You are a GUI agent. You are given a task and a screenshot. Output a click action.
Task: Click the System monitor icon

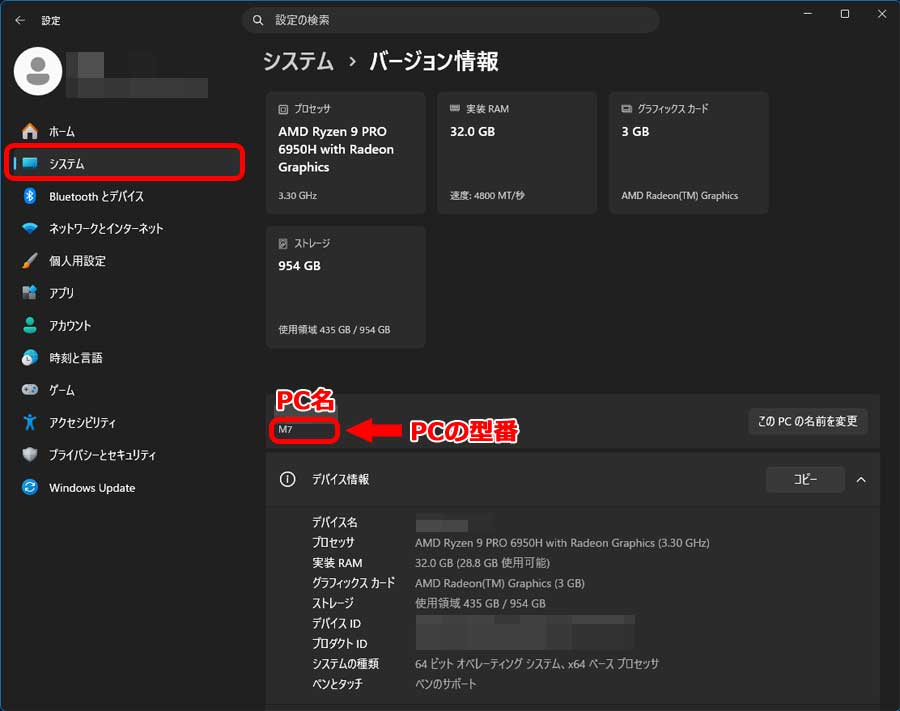(30, 163)
